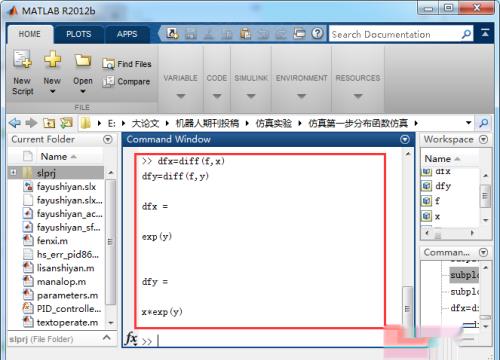
Task: Click the Find Files icon
Action: pos(108,63)
